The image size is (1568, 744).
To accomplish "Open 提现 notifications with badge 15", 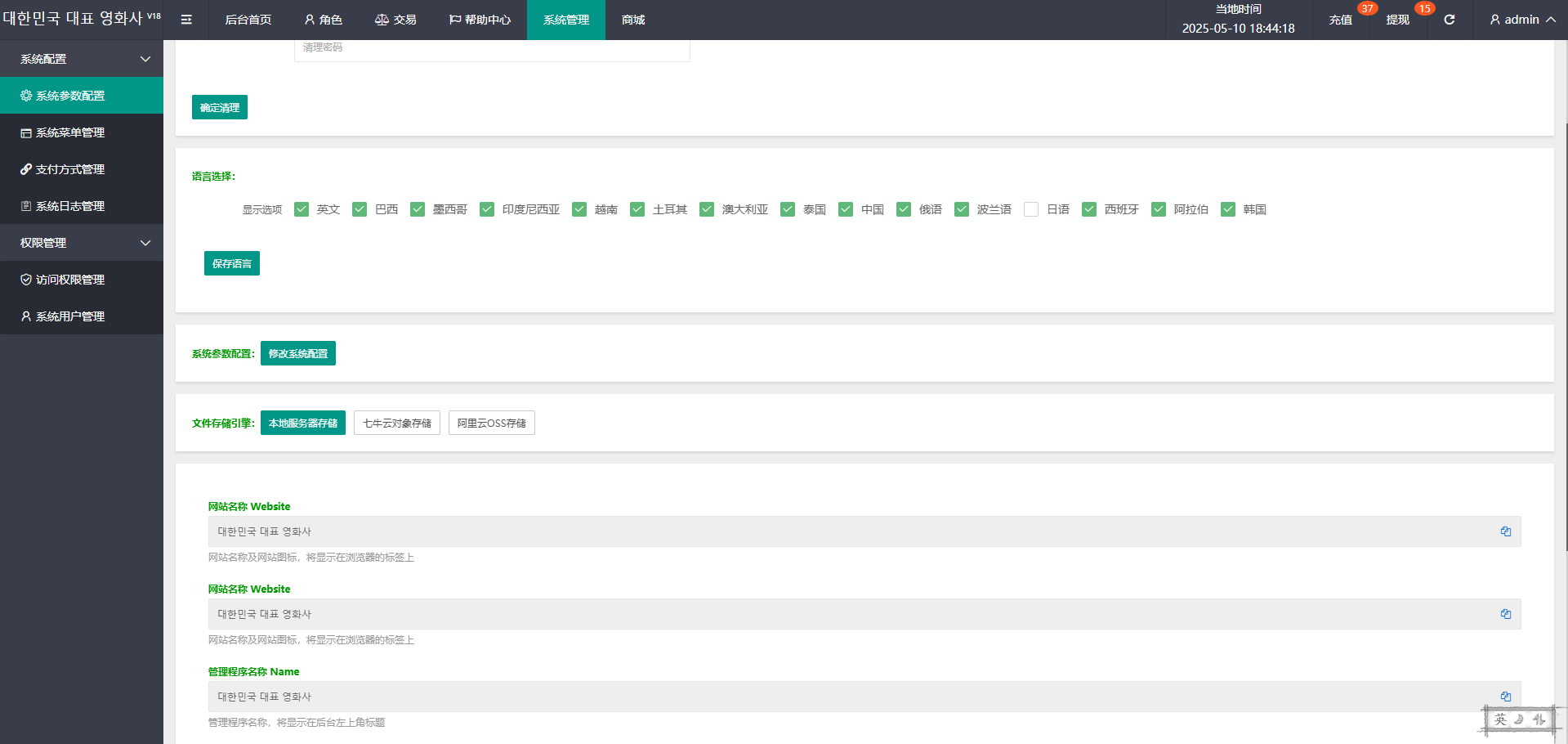I will click(x=1397, y=20).
